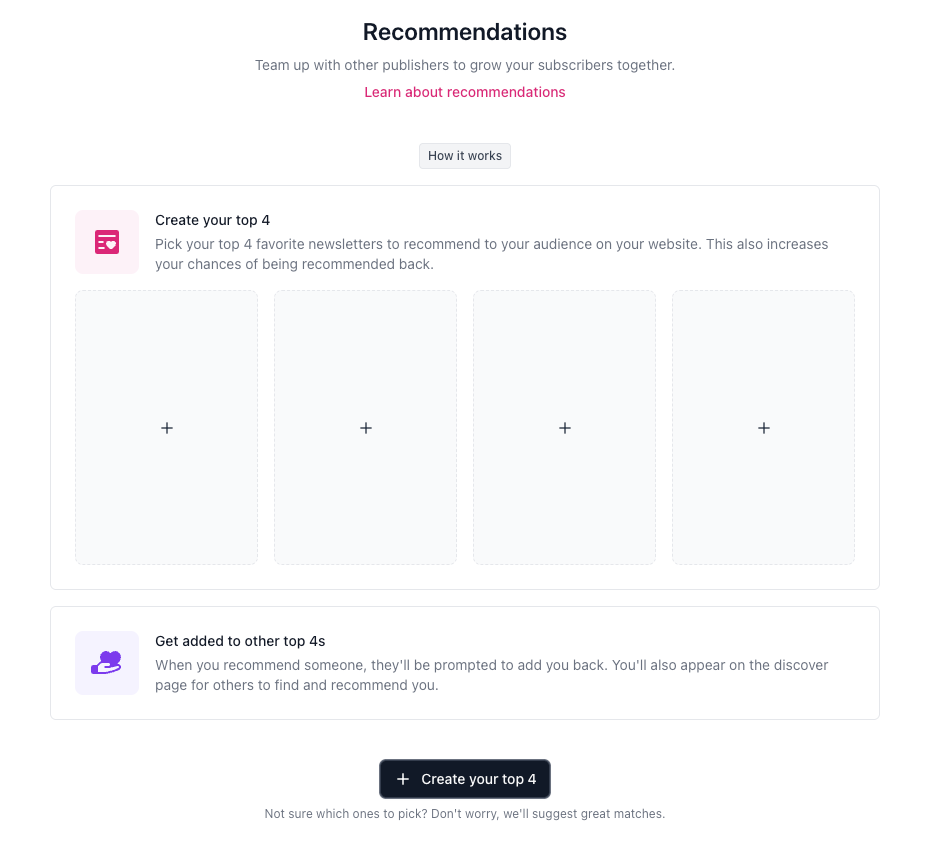Image resolution: width=934 pixels, height=842 pixels.
Task: Click the plus icon inside the dark button
Action: [403, 779]
